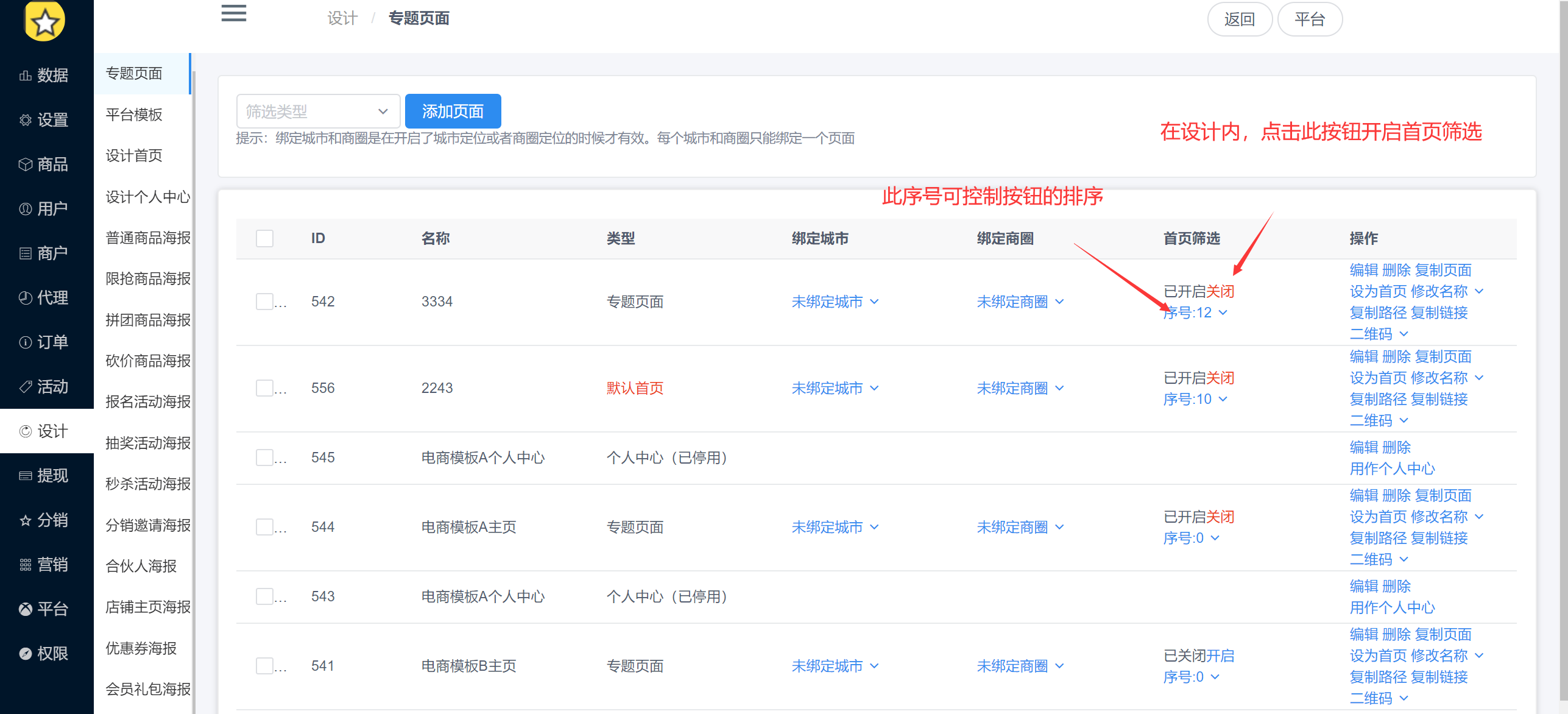Click the yellow star logo icon
Screen dimensions: 1568x714
point(44,21)
